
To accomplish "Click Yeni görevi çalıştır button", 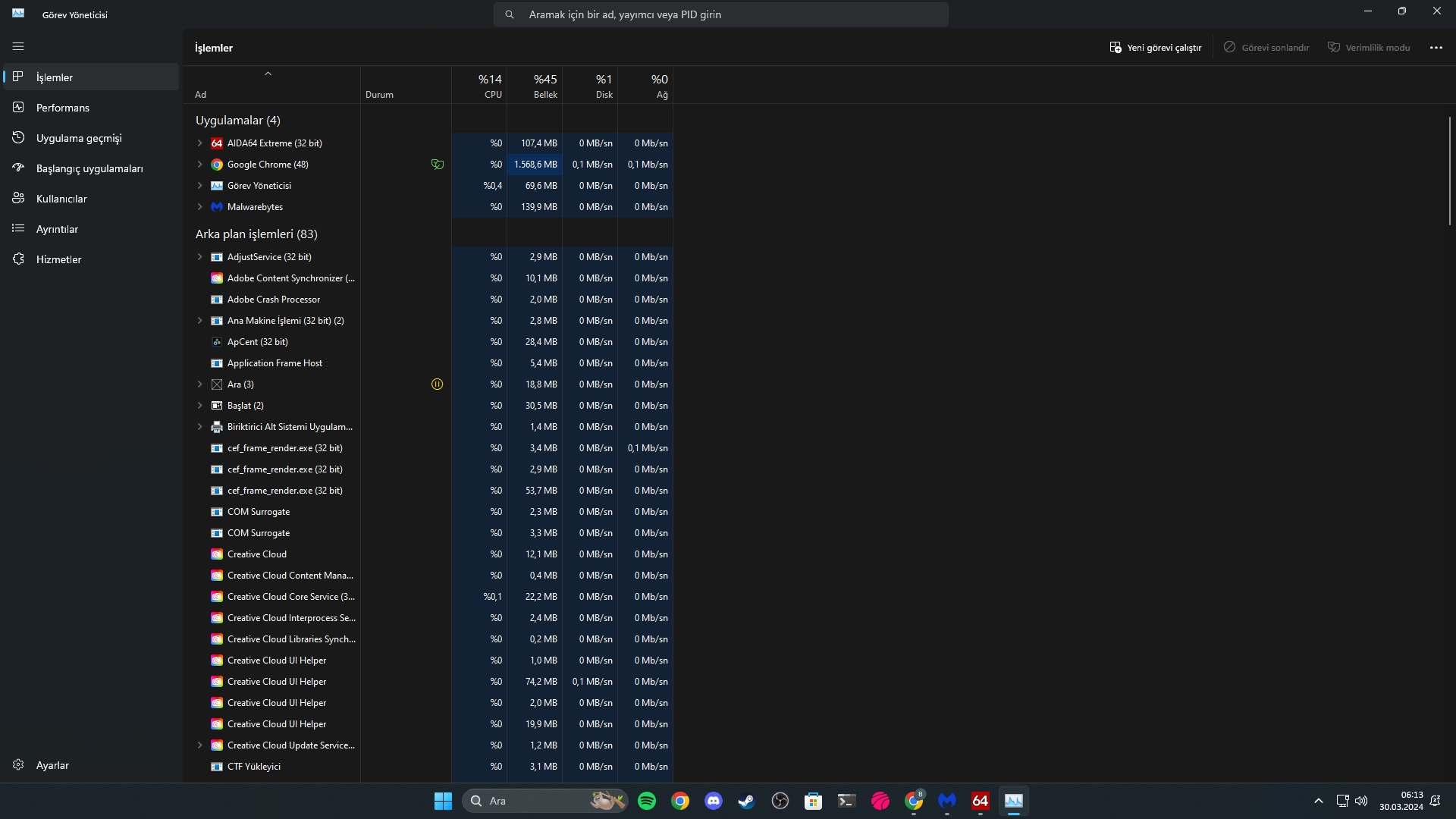I will pyautogui.click(x=1156, y=47).
